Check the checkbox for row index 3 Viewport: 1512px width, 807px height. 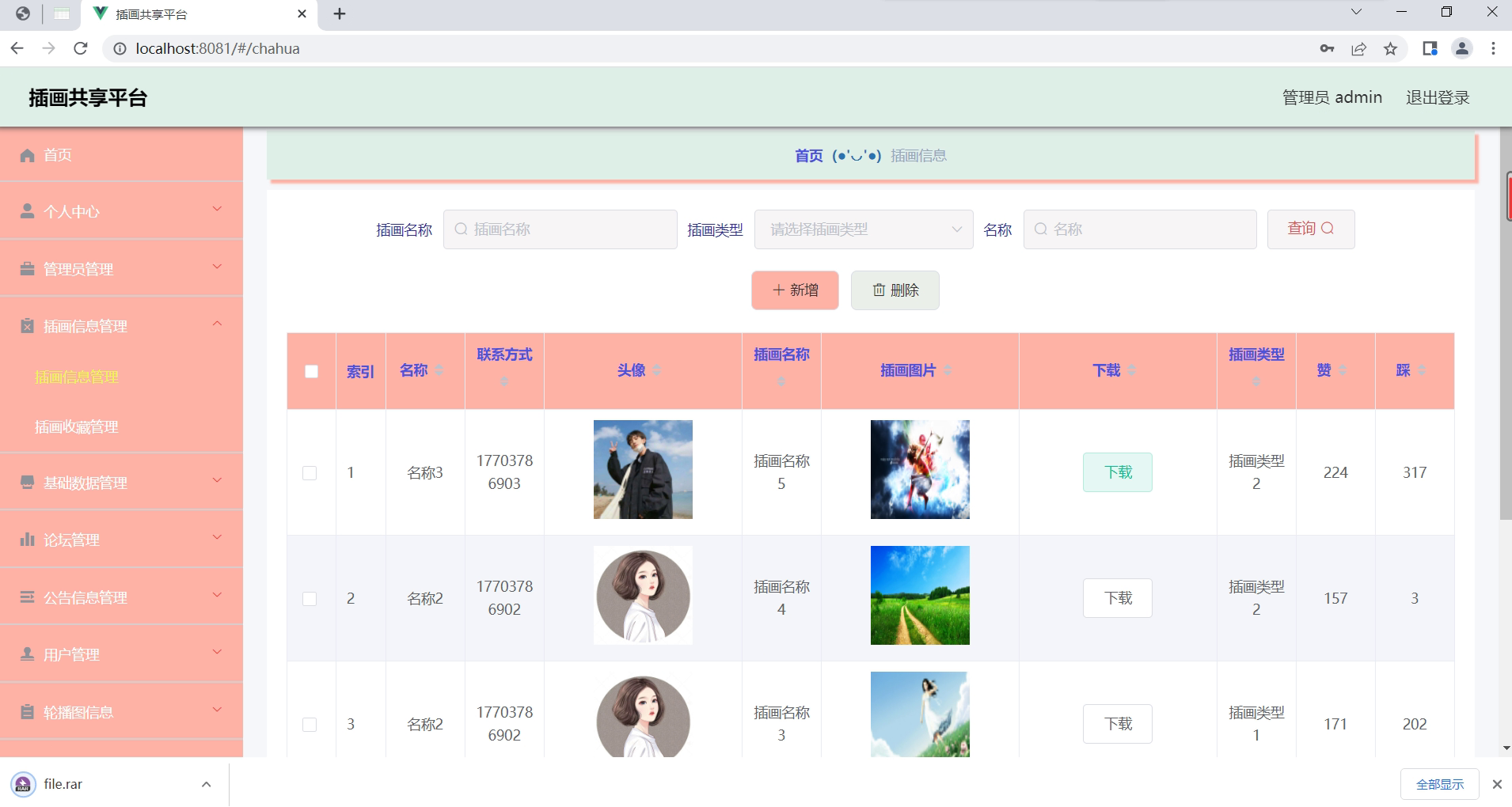pos(310,725)
